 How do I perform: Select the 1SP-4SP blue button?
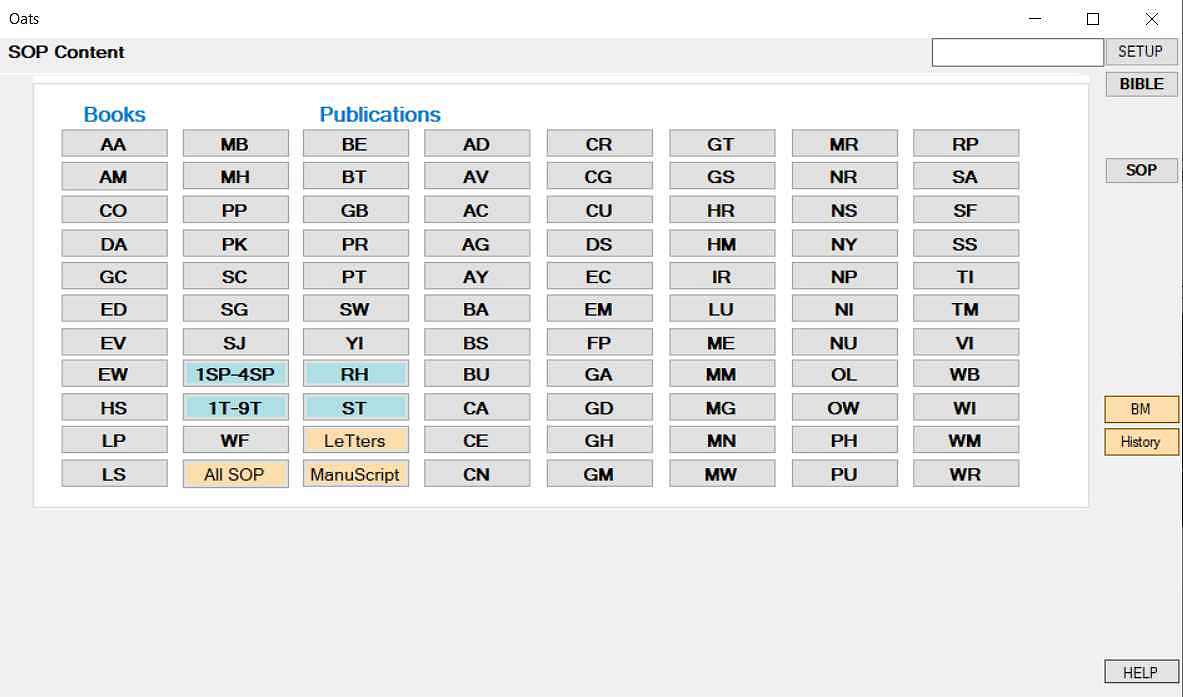(x=235, y=374)
